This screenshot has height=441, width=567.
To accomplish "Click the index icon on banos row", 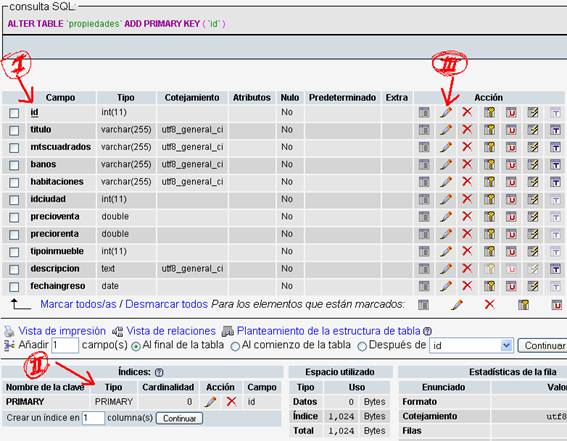I will 533,164.
